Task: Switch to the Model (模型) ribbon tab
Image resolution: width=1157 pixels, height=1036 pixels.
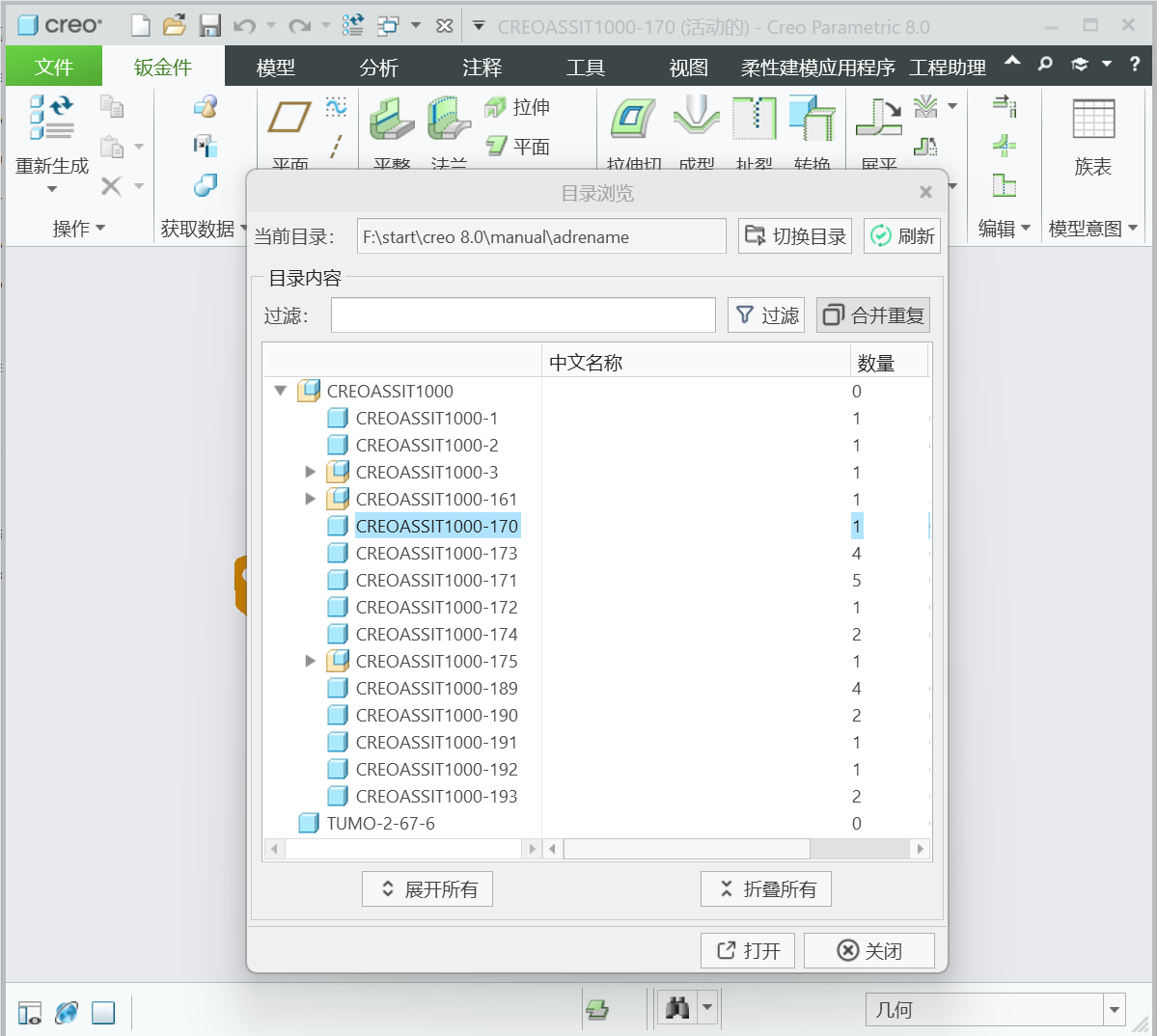Action: click(x=275, y=68)
